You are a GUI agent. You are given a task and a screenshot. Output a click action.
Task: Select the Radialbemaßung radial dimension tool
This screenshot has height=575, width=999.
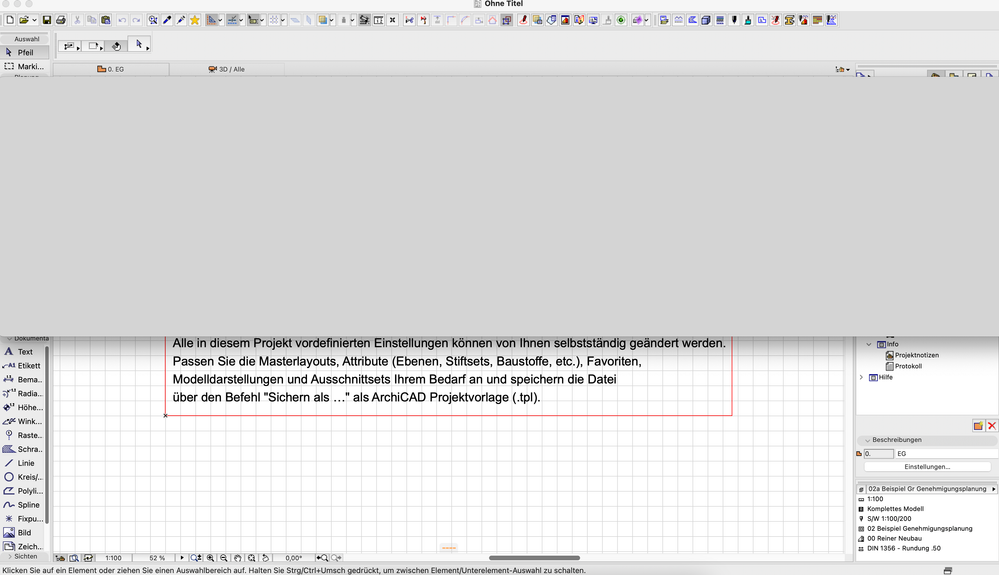[x=24, y=394]
